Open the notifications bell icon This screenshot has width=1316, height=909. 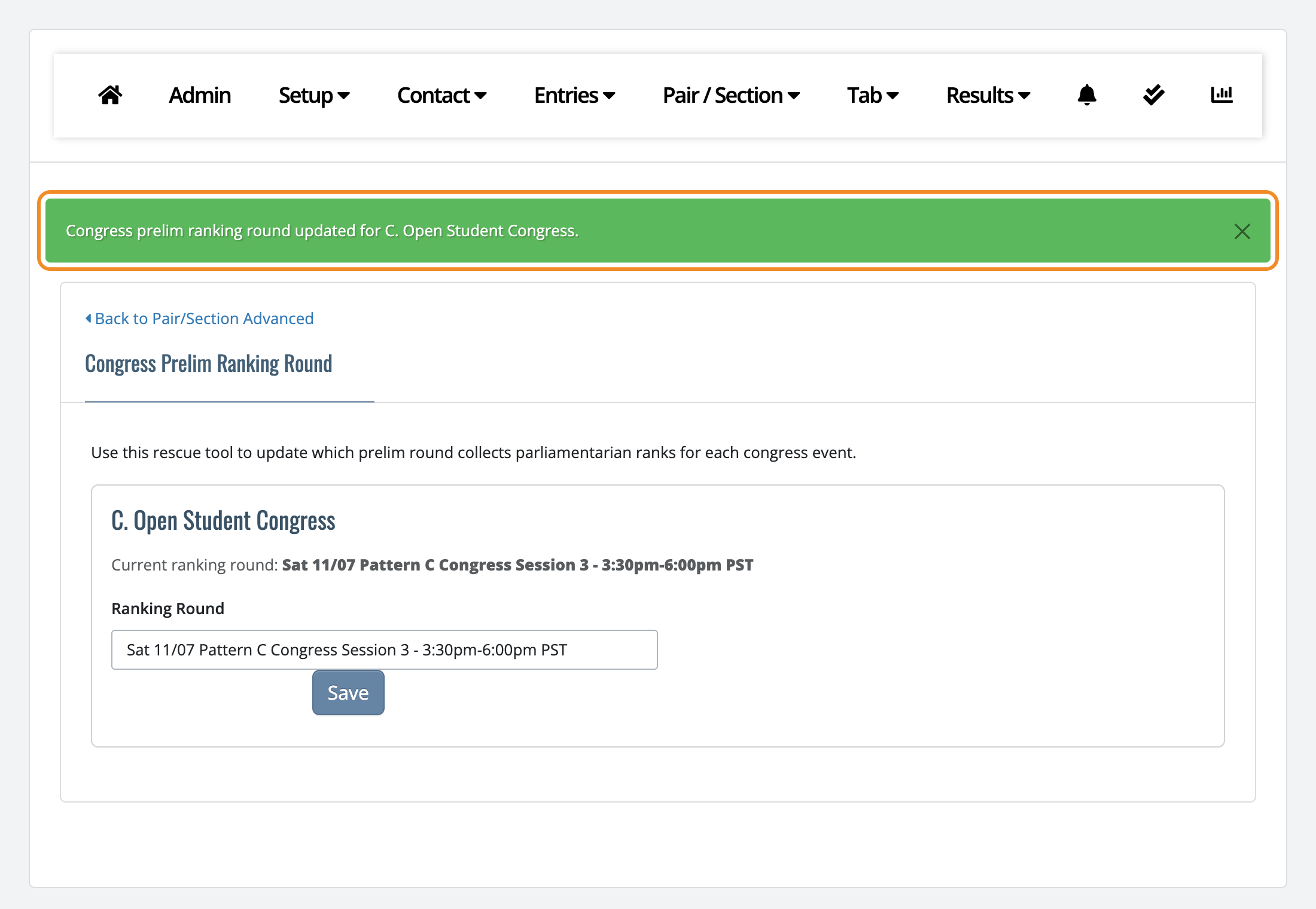[1086, 95]
